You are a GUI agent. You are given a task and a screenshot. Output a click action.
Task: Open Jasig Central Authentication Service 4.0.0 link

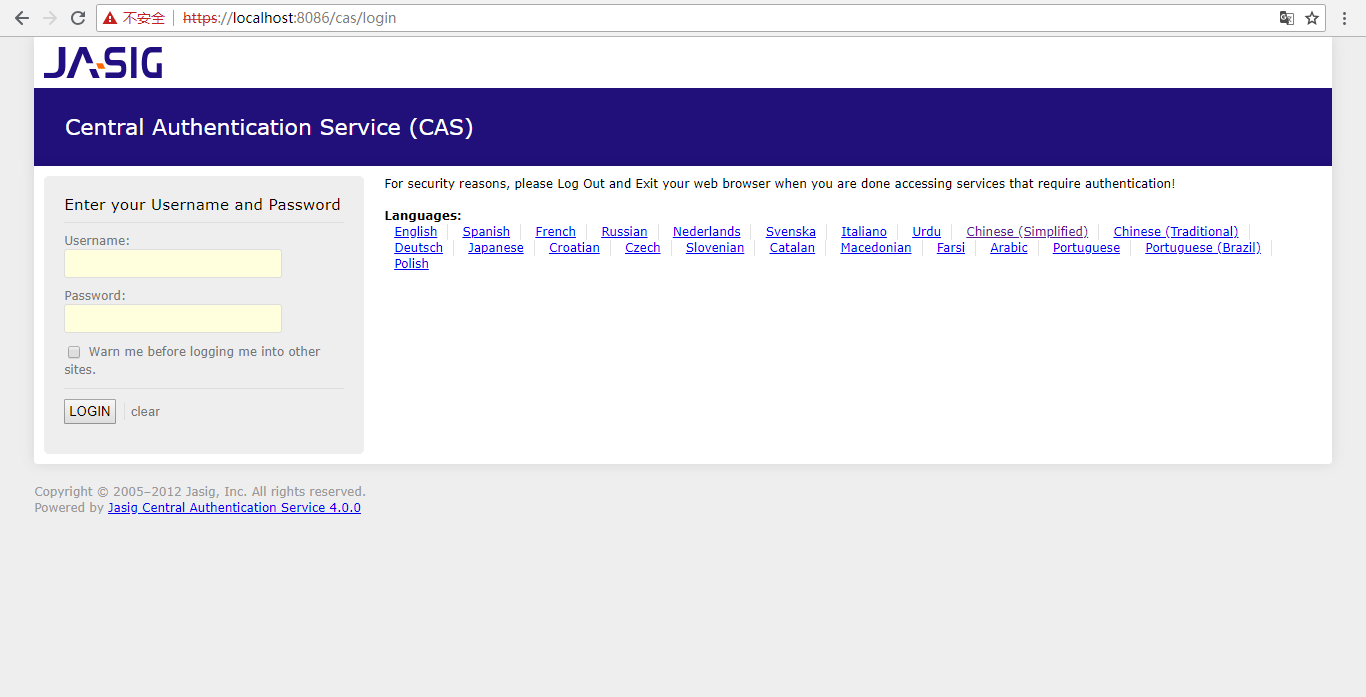point(234,508)
